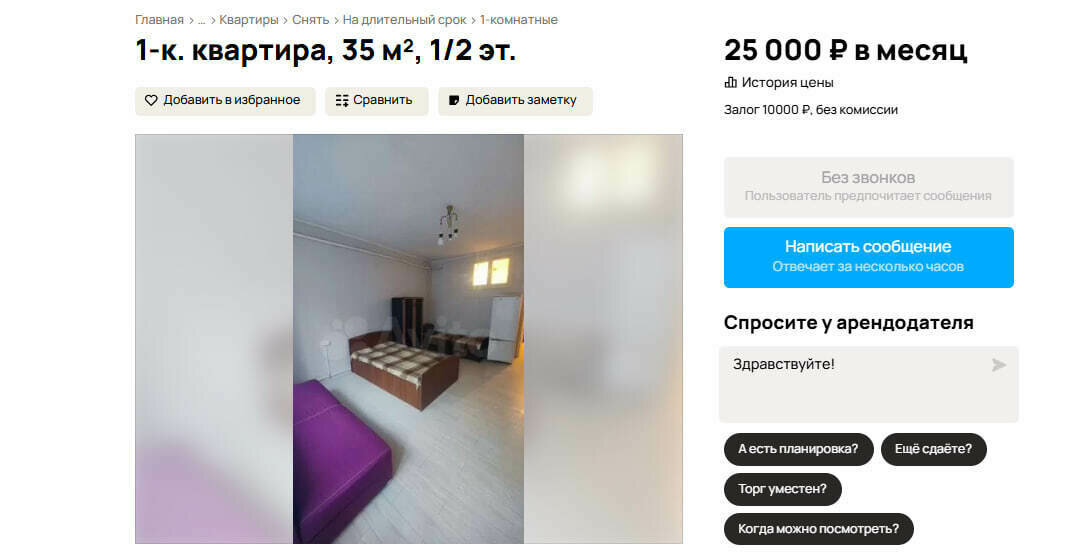1080x560 pixels.
Task: Click the note icon beside Добавить заметку
Action: click(x=454, y=101)
